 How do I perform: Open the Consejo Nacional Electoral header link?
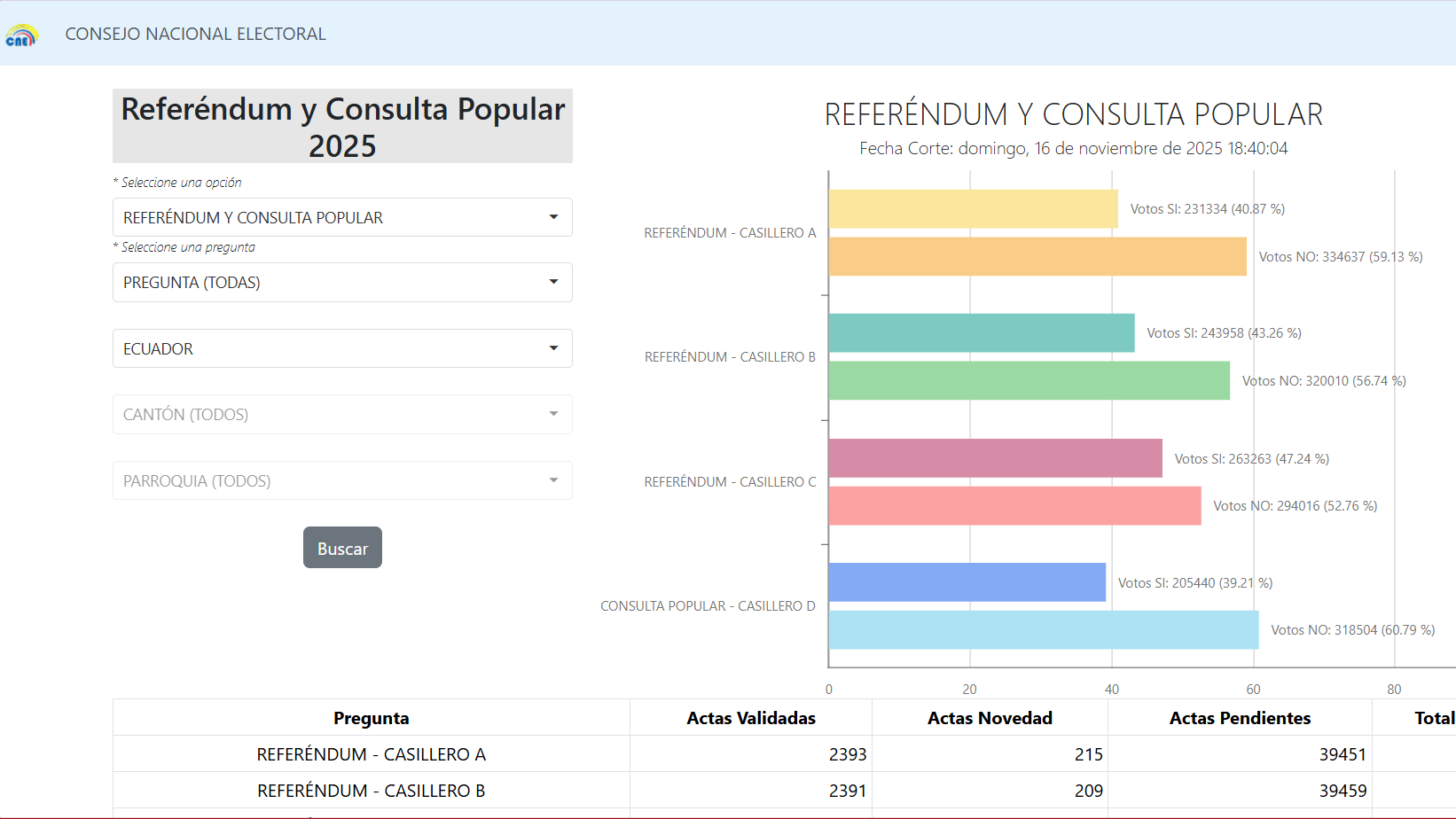click(195, 34)
